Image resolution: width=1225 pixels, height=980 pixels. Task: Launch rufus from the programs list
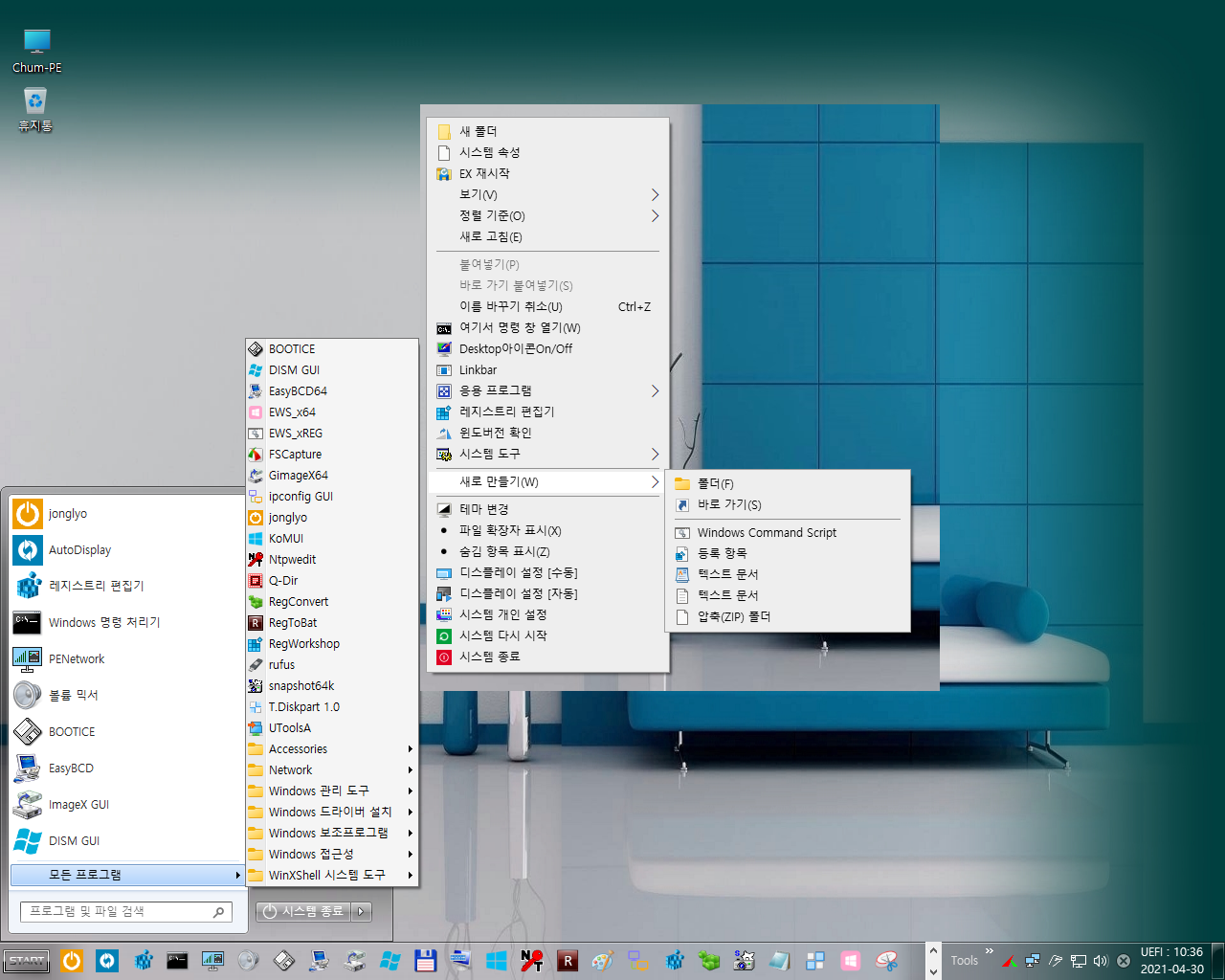[x=332, y=665]
